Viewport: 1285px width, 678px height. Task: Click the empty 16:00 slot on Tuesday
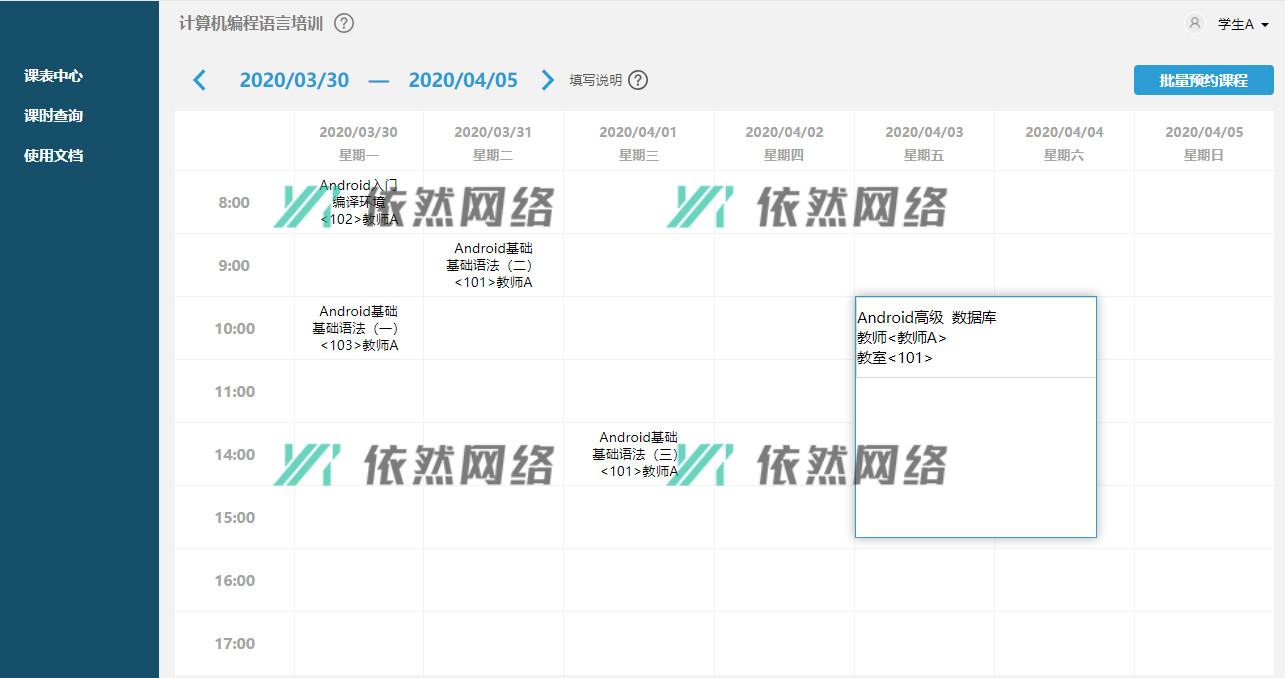(493, 580)
